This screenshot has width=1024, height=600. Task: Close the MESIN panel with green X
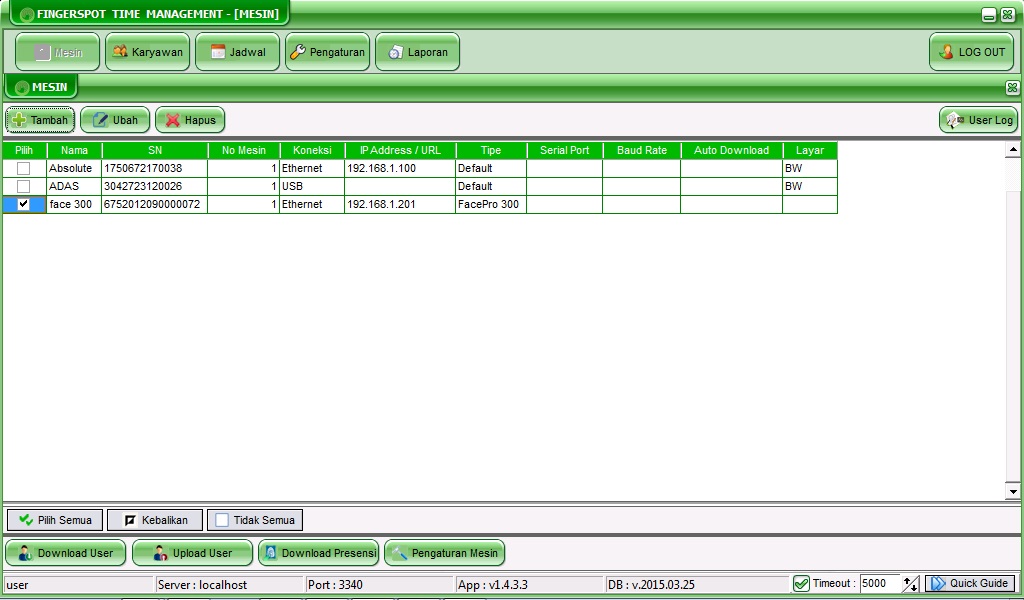[x=1012, y=87]
